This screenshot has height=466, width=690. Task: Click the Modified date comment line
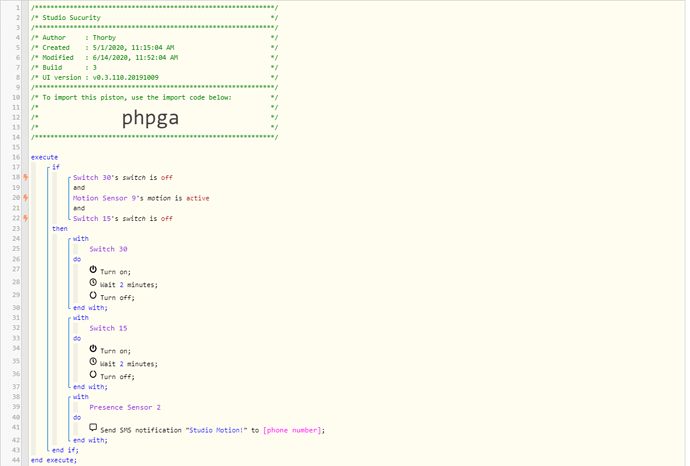pos(154,58)
